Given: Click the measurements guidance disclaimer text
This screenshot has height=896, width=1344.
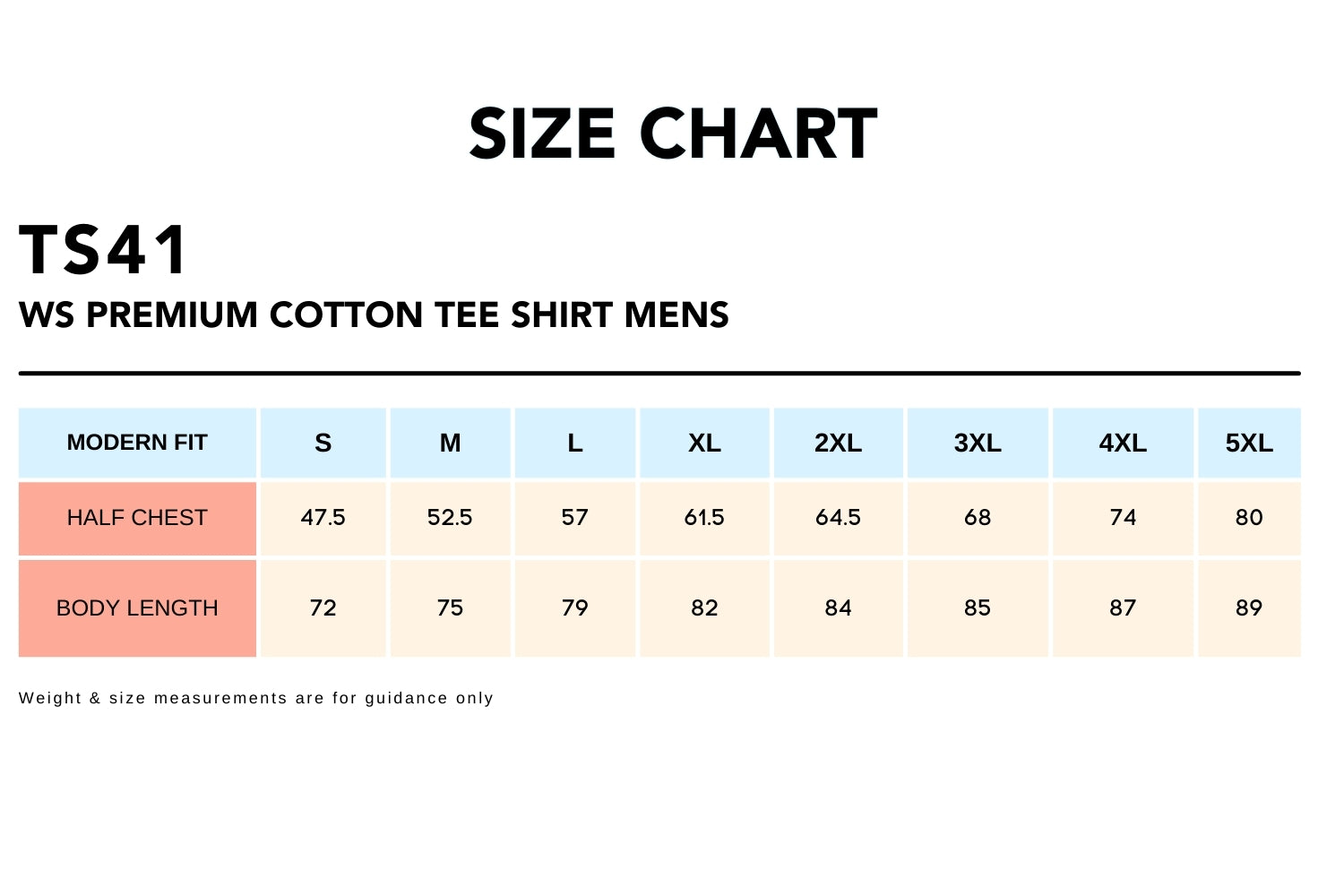Looking at the screenshot, I should 256,698.
